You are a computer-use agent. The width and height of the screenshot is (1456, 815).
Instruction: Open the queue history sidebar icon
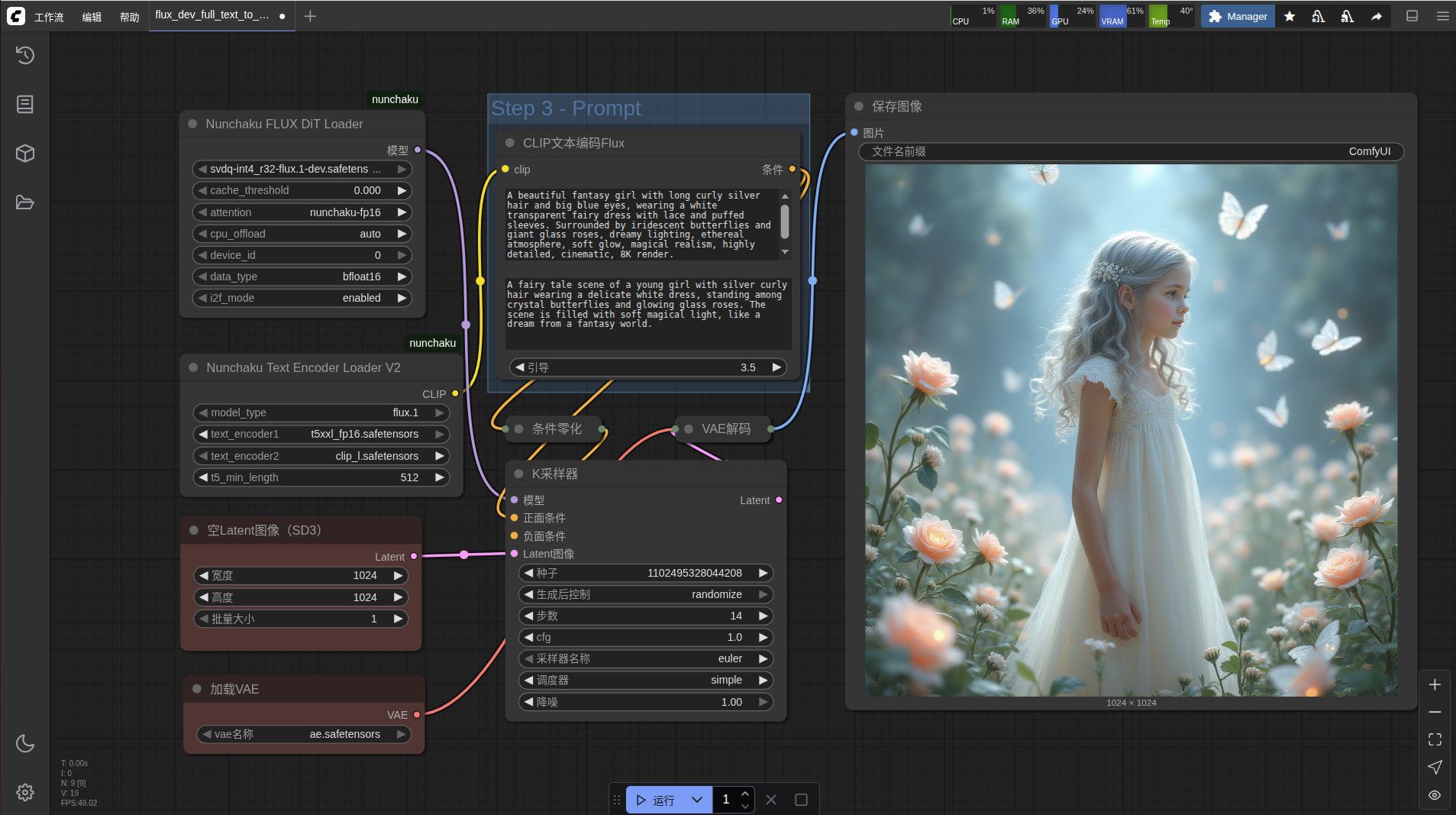coord(25,55)
